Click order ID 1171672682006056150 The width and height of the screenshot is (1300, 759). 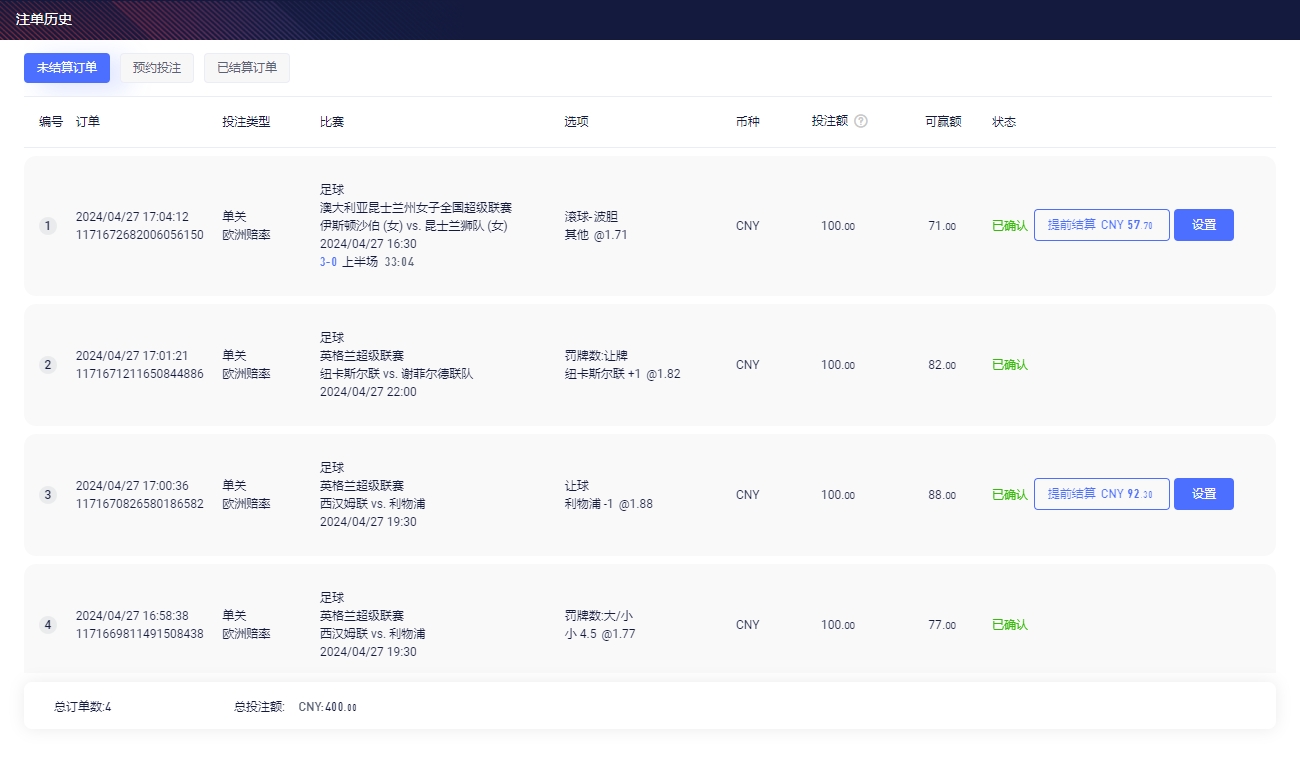click(x=140, y=235)
